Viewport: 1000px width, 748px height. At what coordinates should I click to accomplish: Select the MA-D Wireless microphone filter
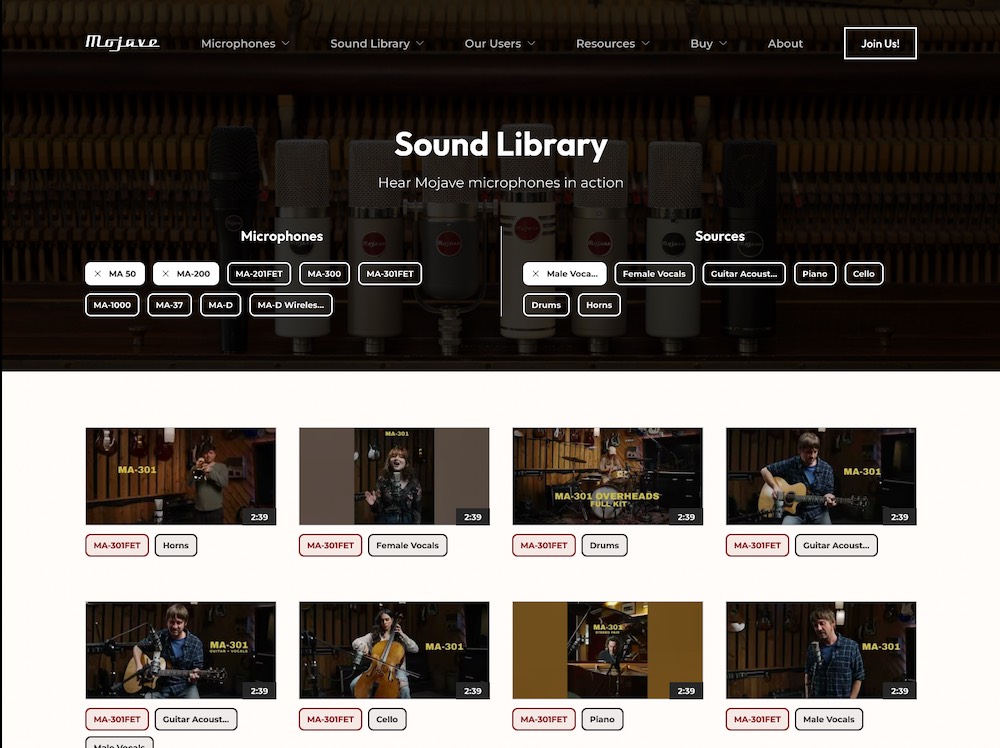pyautogui.click(x=290, y=305)
